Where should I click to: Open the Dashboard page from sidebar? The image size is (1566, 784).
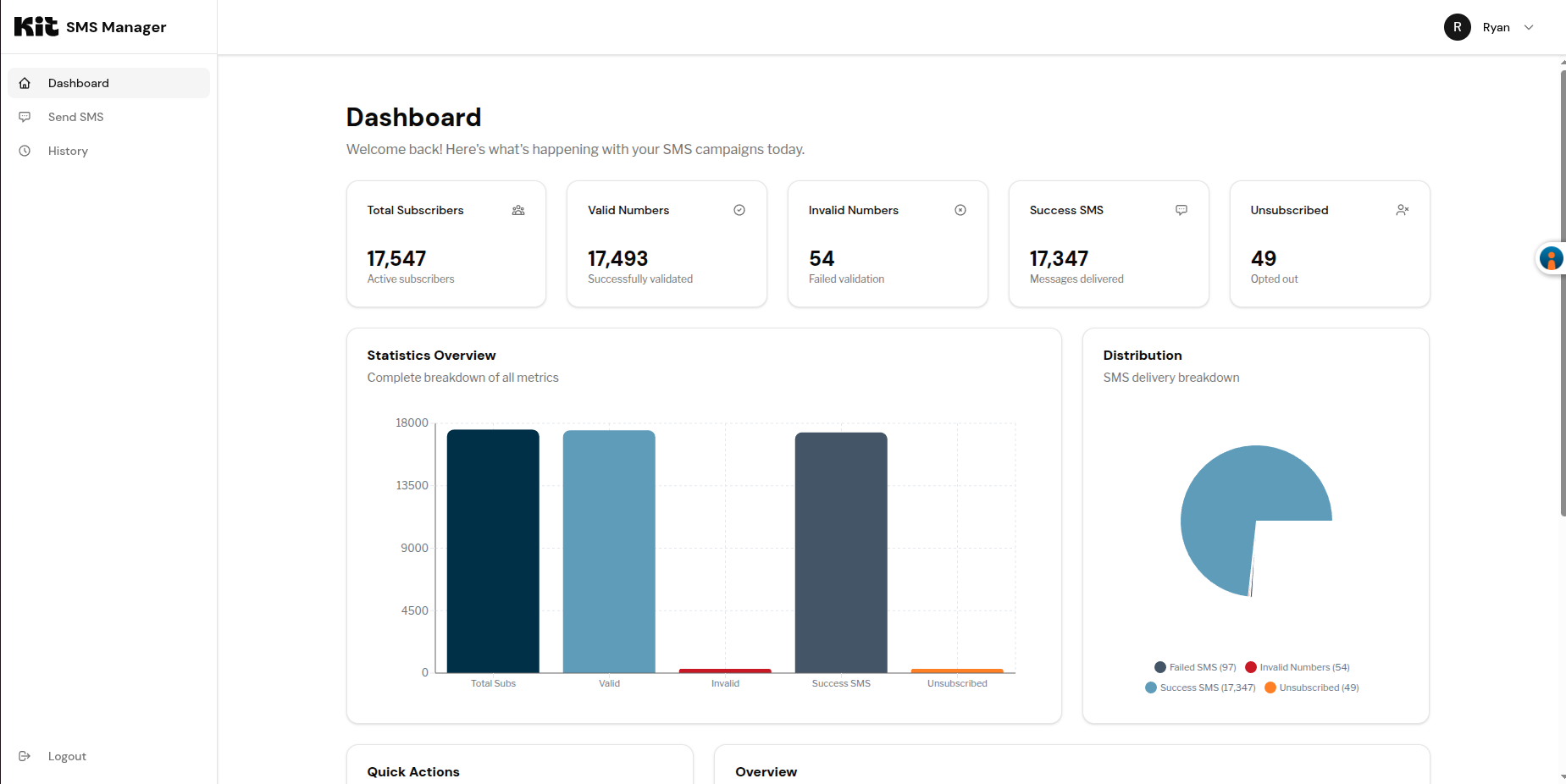coord(79,83)
